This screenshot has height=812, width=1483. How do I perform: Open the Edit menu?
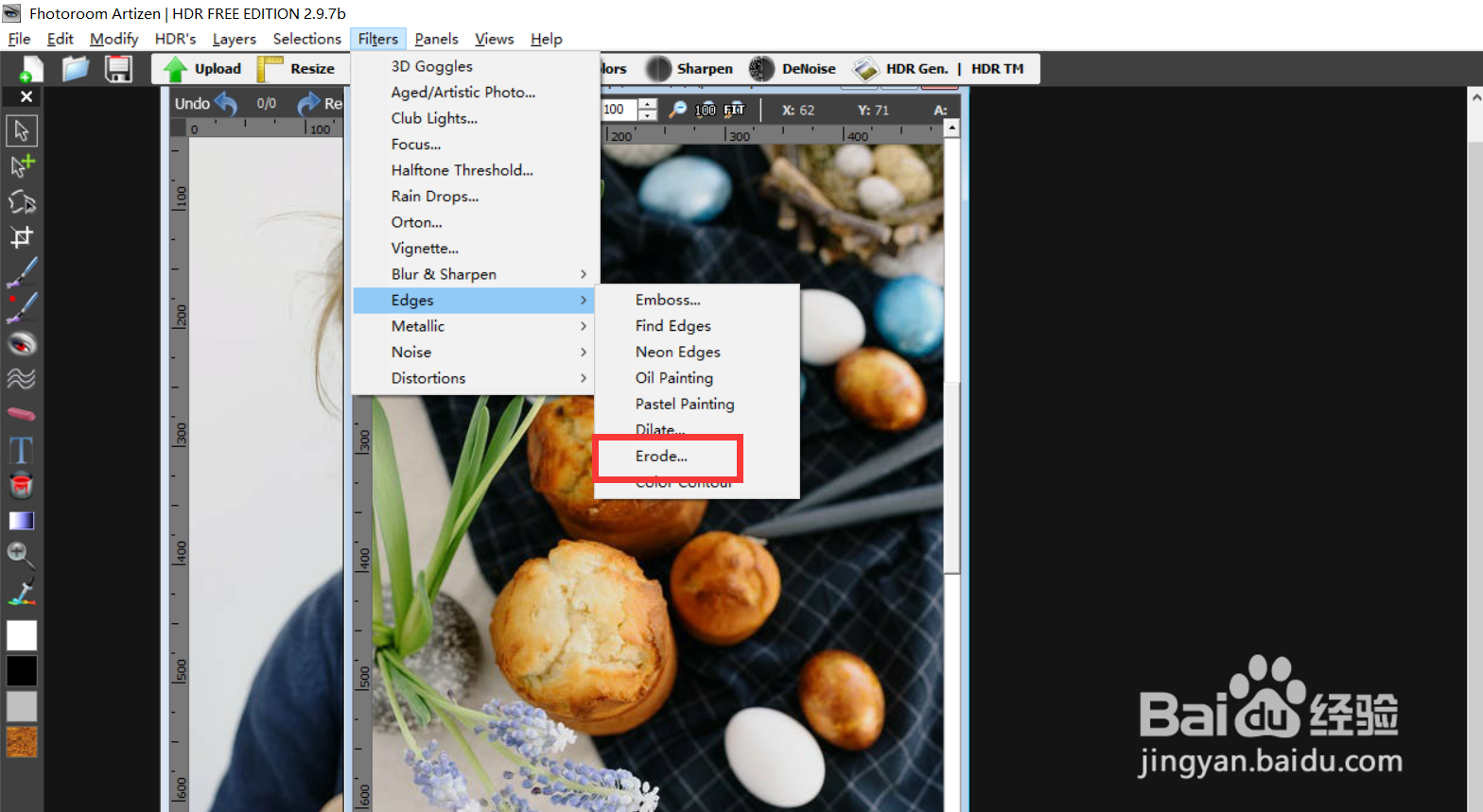point(60,39)
